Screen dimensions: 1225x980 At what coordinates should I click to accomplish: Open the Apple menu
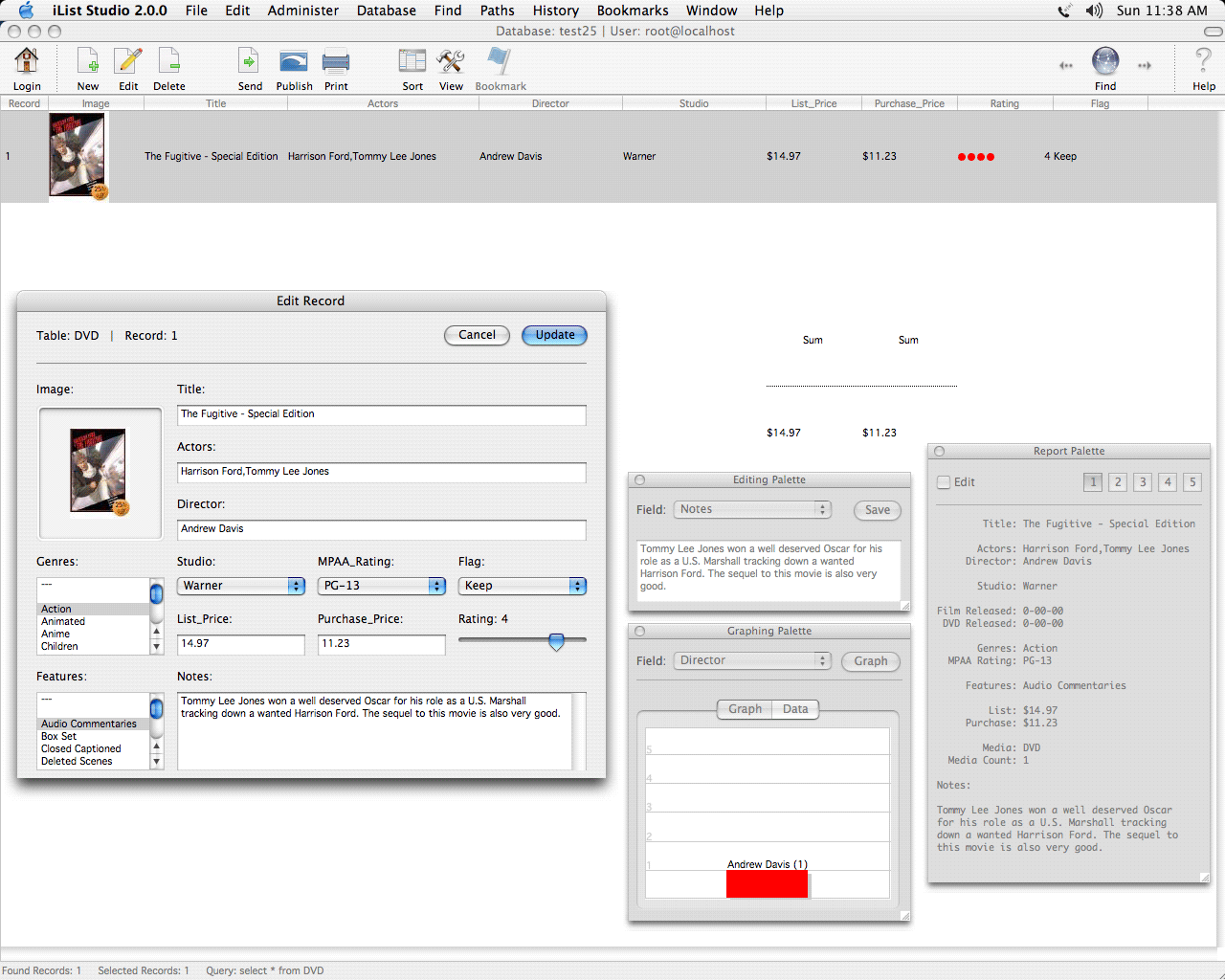tap(26, 11)
